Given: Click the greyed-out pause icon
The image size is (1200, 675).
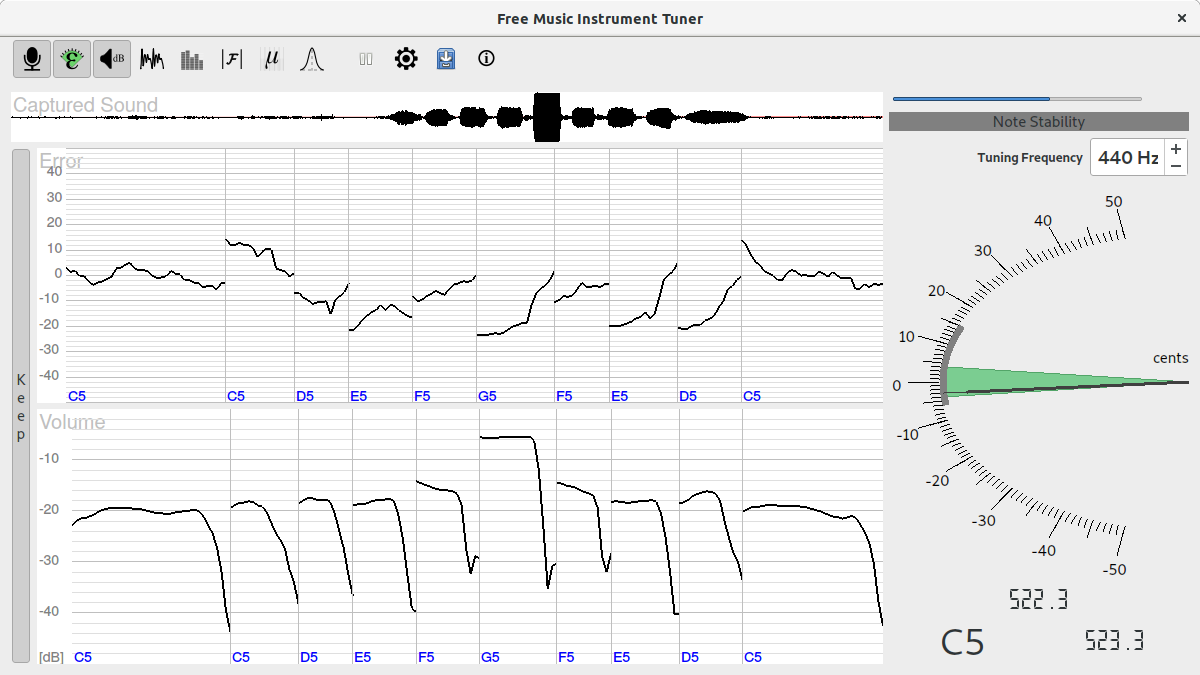Looking at the screenshot, I should click(x=366, y=59).
